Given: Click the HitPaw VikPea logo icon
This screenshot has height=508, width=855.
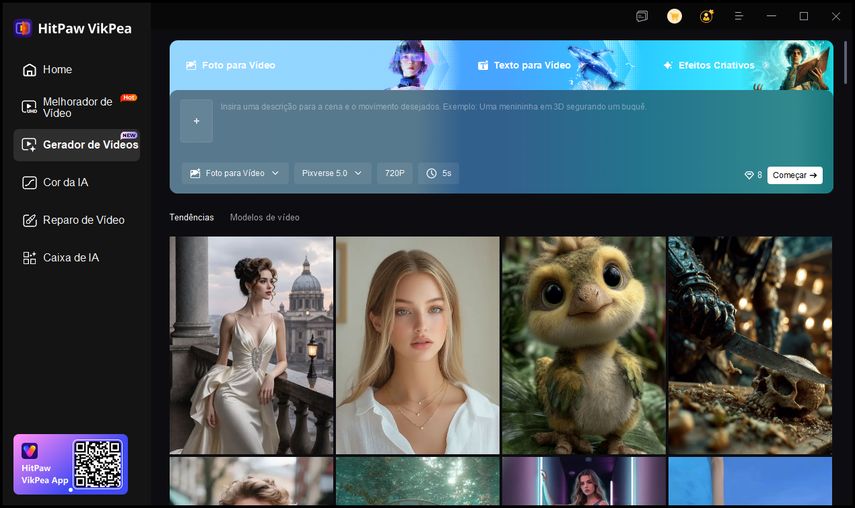Looking at the screenshot, I should point(23,28).
